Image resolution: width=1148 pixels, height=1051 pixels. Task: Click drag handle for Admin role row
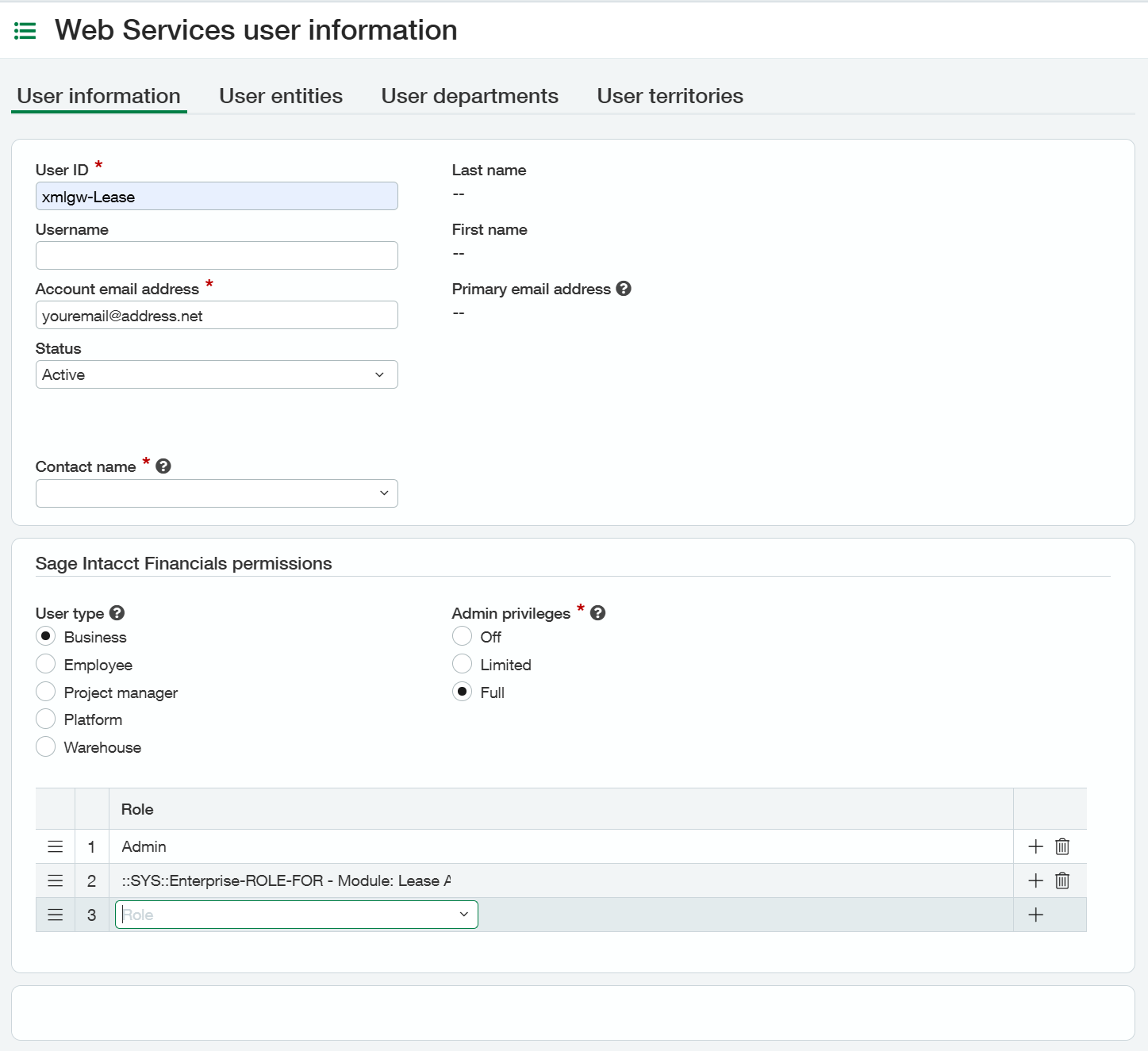click(x=56, y=846)
